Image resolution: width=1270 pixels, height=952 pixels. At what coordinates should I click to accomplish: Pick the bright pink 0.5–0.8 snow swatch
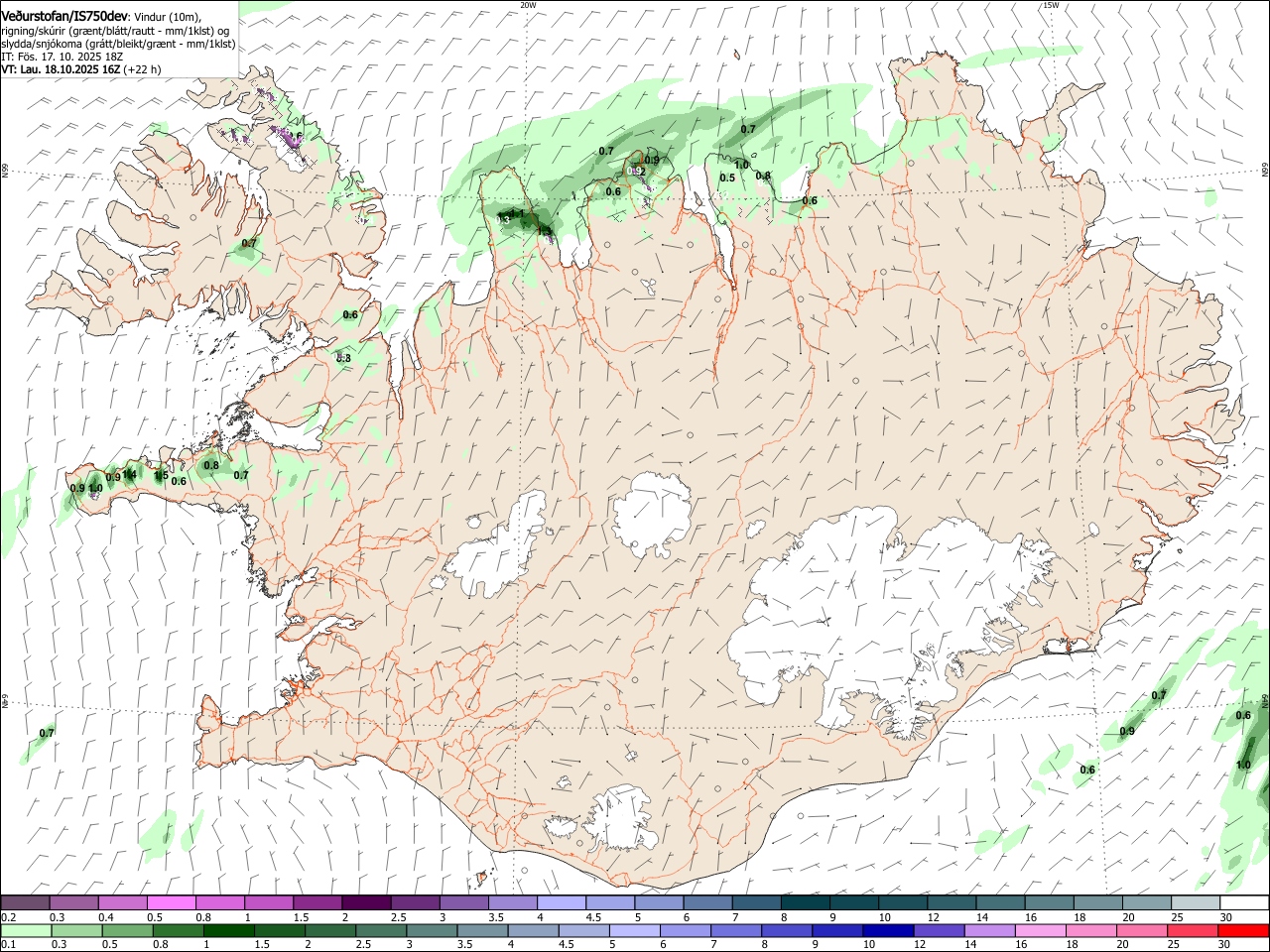point(171,902)
